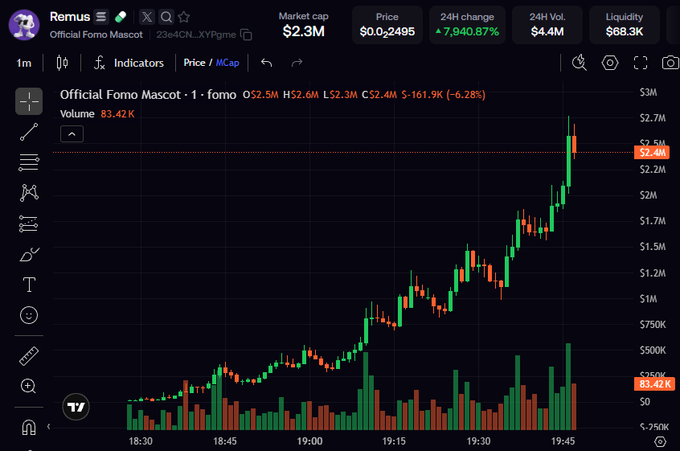
Task: Open the list icon next to Remus
Action: (x=101, y=17)
